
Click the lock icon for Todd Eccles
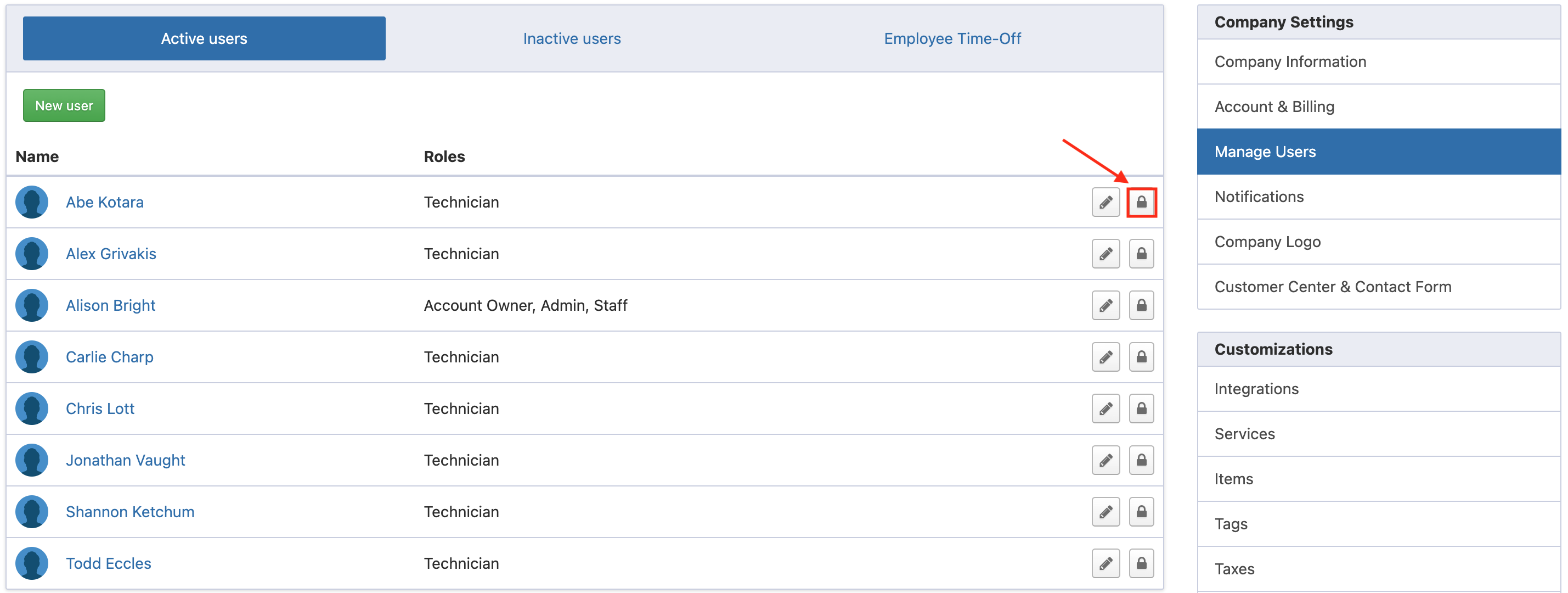point(1141,563)
